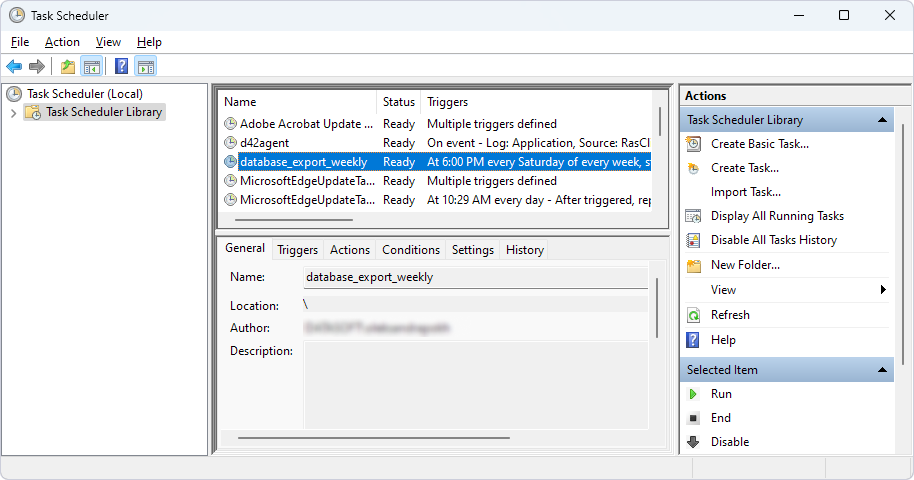Toggle the Show/Hide Console Tree toolbar icon
This screenshot has height=480, width=914.
[x=92, y=66]
